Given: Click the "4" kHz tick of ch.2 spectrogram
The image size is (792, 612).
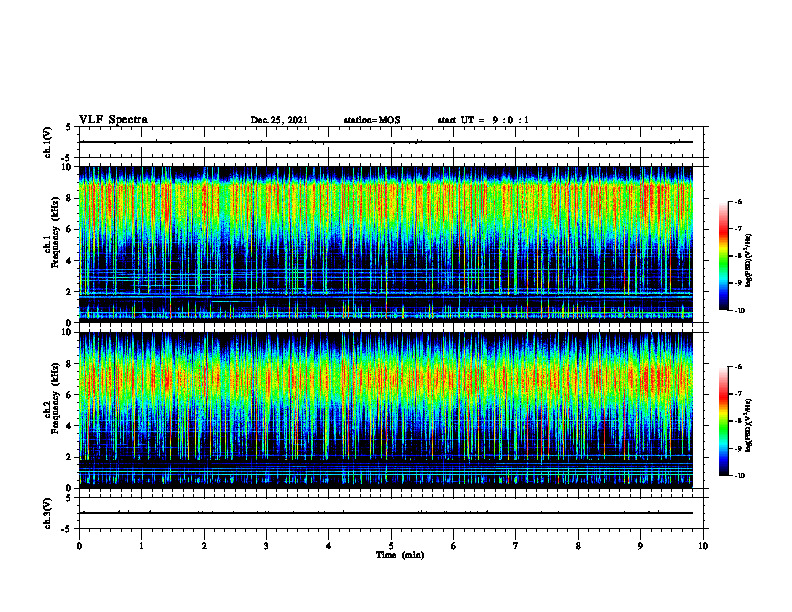Looking at the screenshot, I should pos(70,426).
